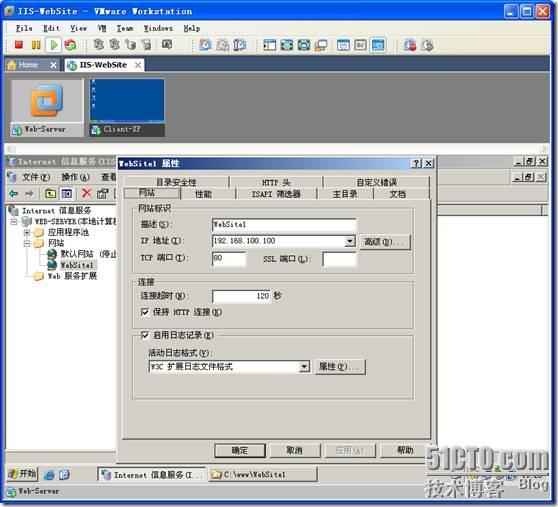The height and width of the screenshot is (507, 558).
Task: Toggle the keep HTTP connection checkbox
Action: [x=144, y=312]
